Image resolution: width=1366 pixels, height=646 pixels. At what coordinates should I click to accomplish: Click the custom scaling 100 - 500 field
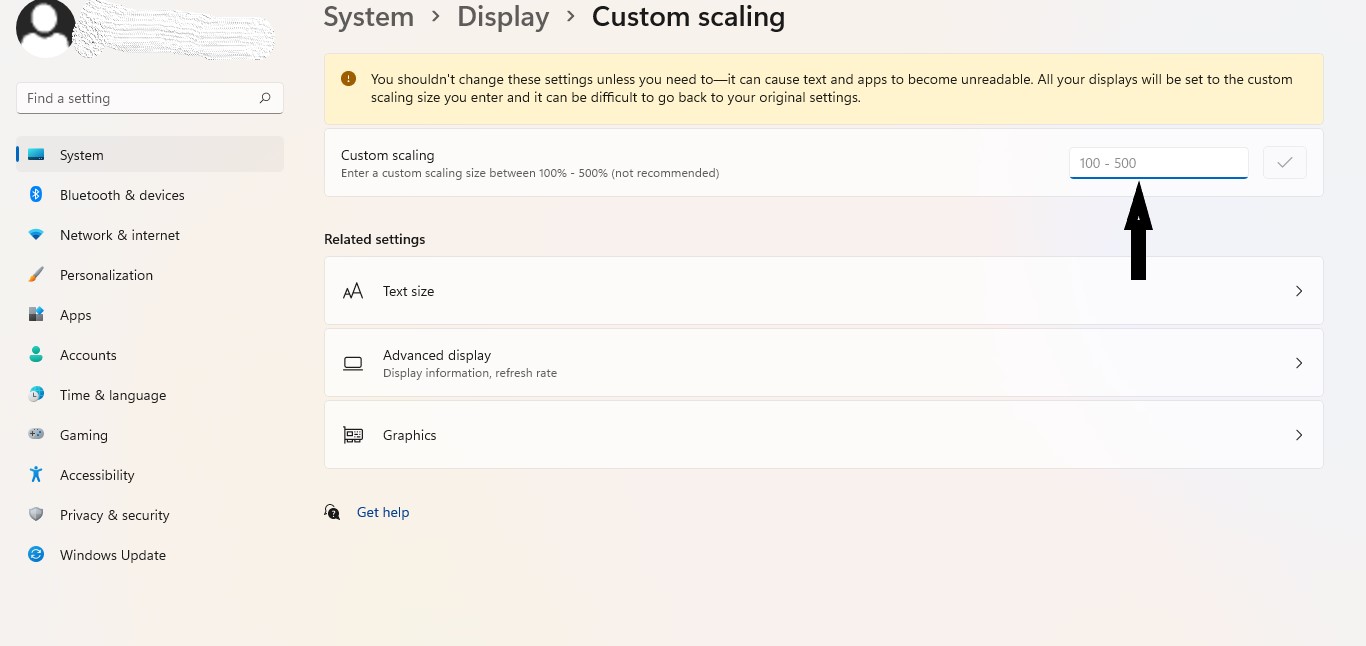click(1158, 163)
